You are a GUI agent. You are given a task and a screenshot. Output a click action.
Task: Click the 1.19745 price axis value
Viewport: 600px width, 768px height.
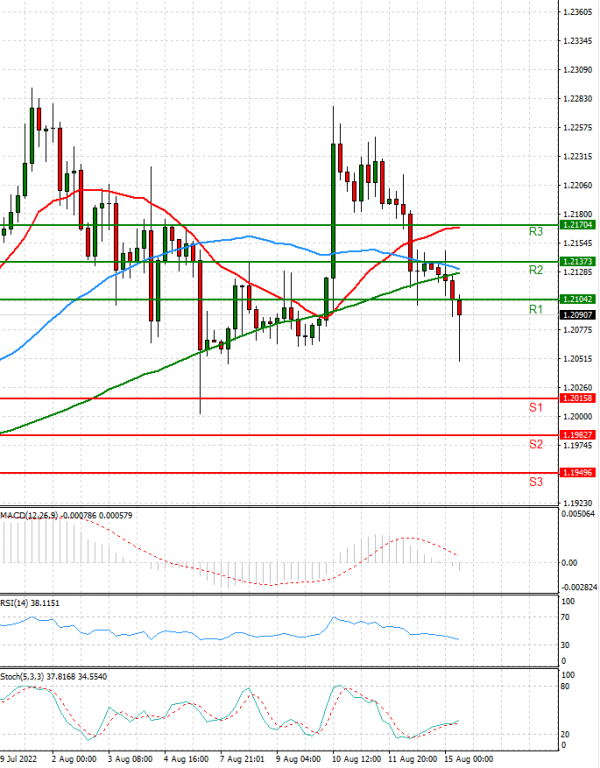click(577, 445)
